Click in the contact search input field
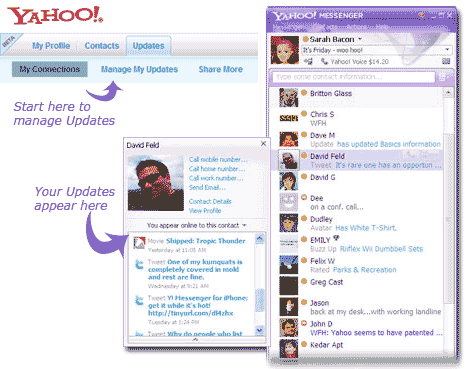 (353, 77)
